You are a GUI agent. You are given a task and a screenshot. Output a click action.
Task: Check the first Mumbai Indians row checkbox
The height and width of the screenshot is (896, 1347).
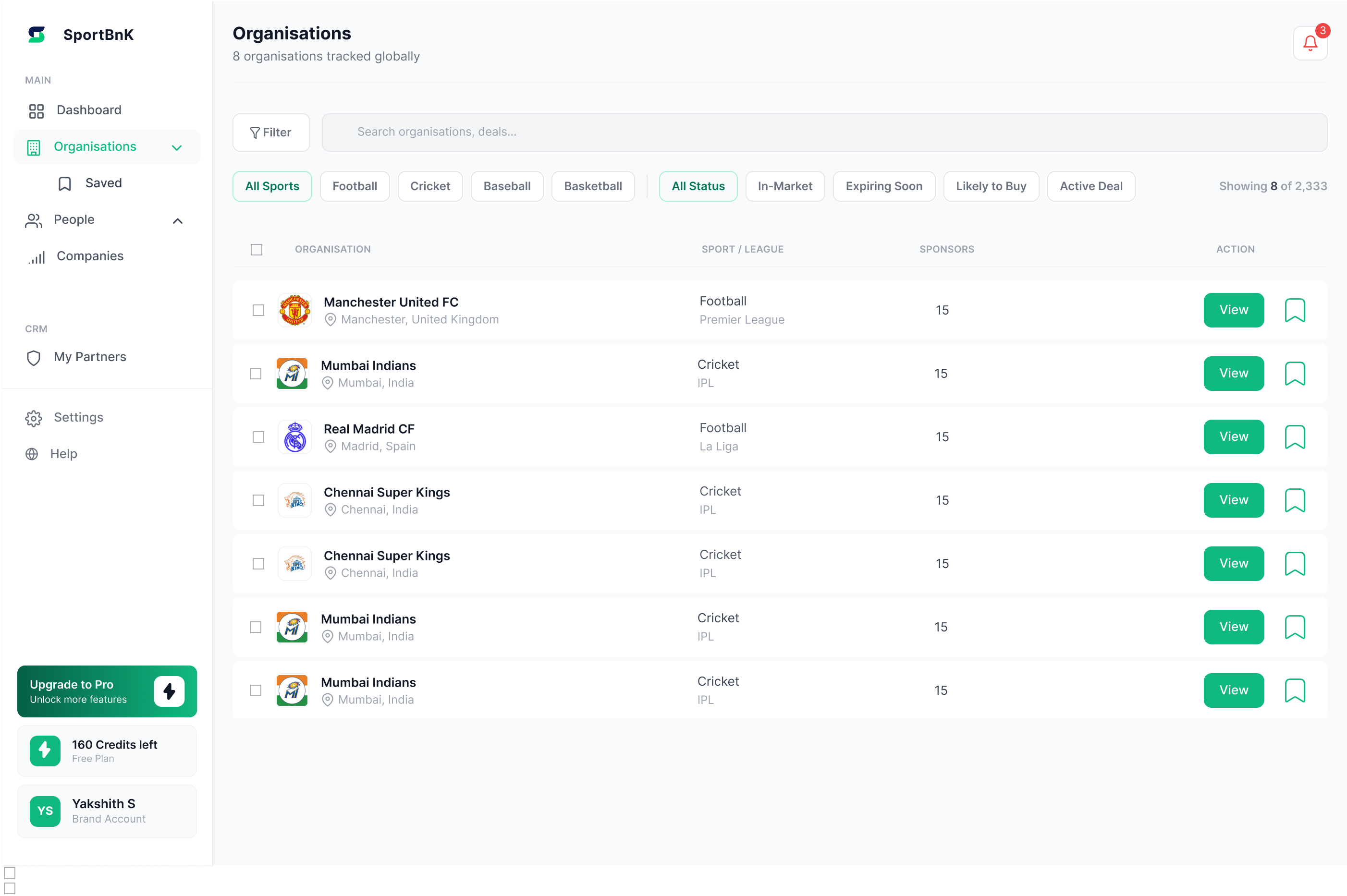256,374
